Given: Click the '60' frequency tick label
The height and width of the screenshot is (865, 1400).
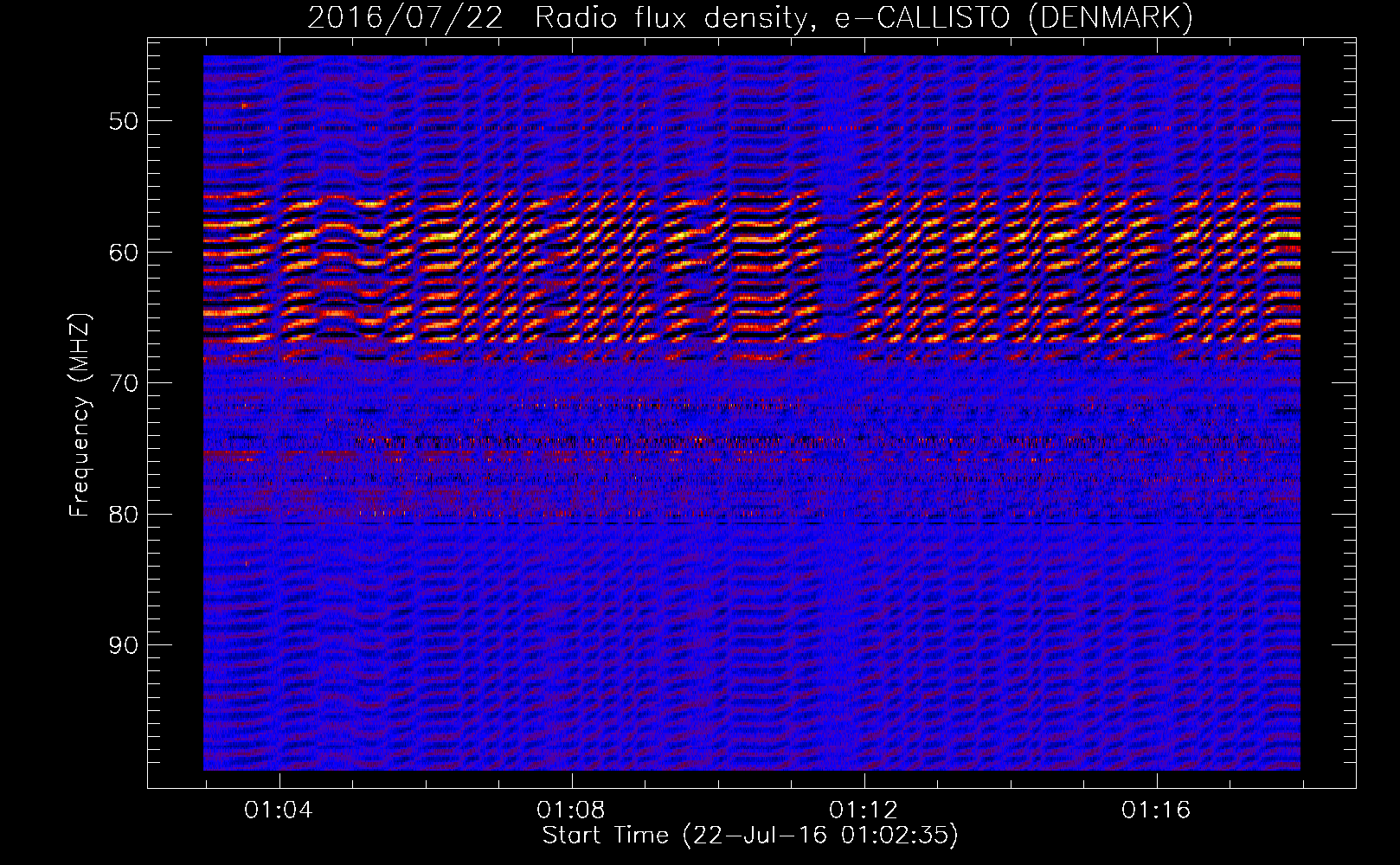Looking at the screenshot, I should pyautogui.click(x=124, y=253).
